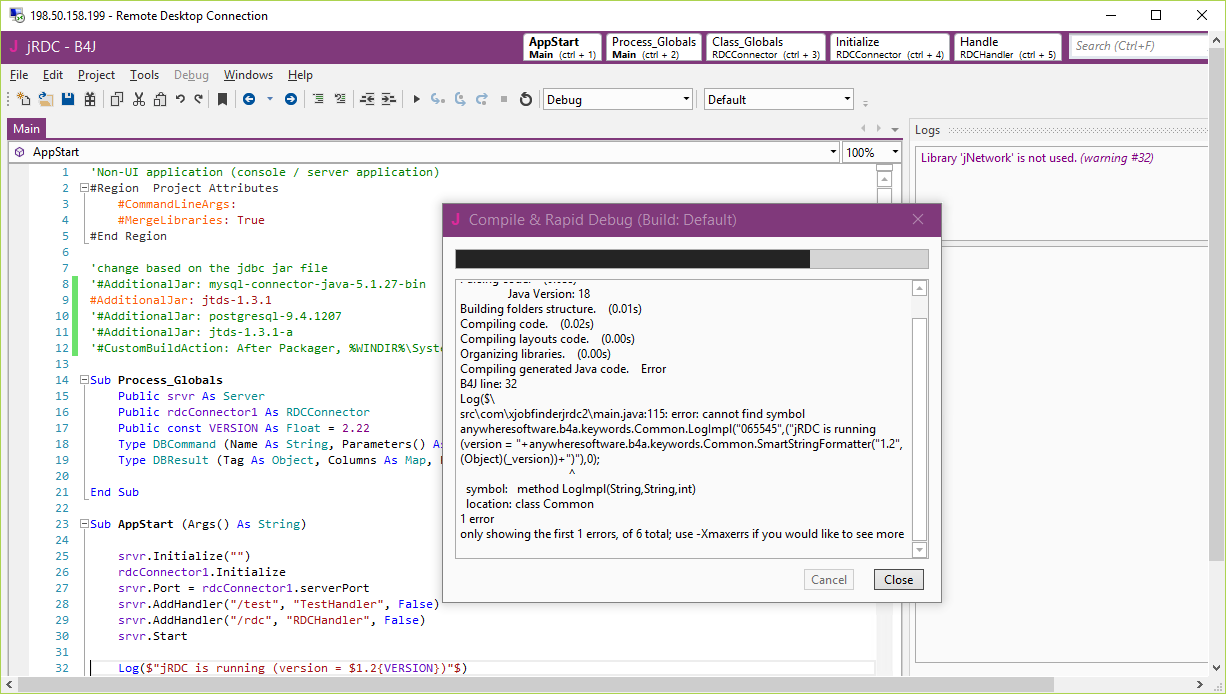Collapse the Project Attributes region
The image size is (1226, 694).
point(84,188)
